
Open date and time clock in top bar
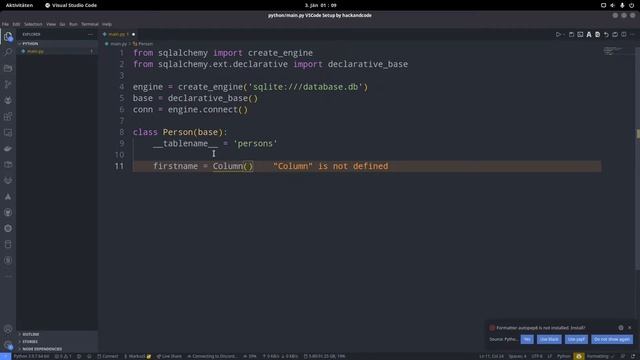point(320,5)
